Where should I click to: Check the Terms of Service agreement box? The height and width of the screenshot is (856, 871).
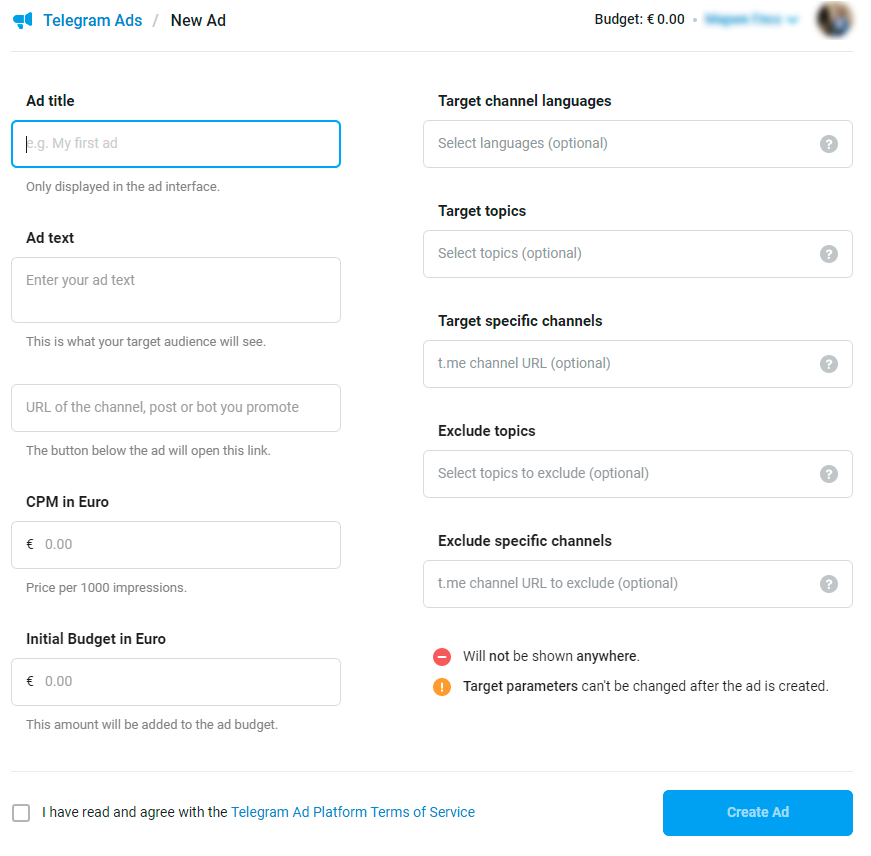[x=21, y=813]
